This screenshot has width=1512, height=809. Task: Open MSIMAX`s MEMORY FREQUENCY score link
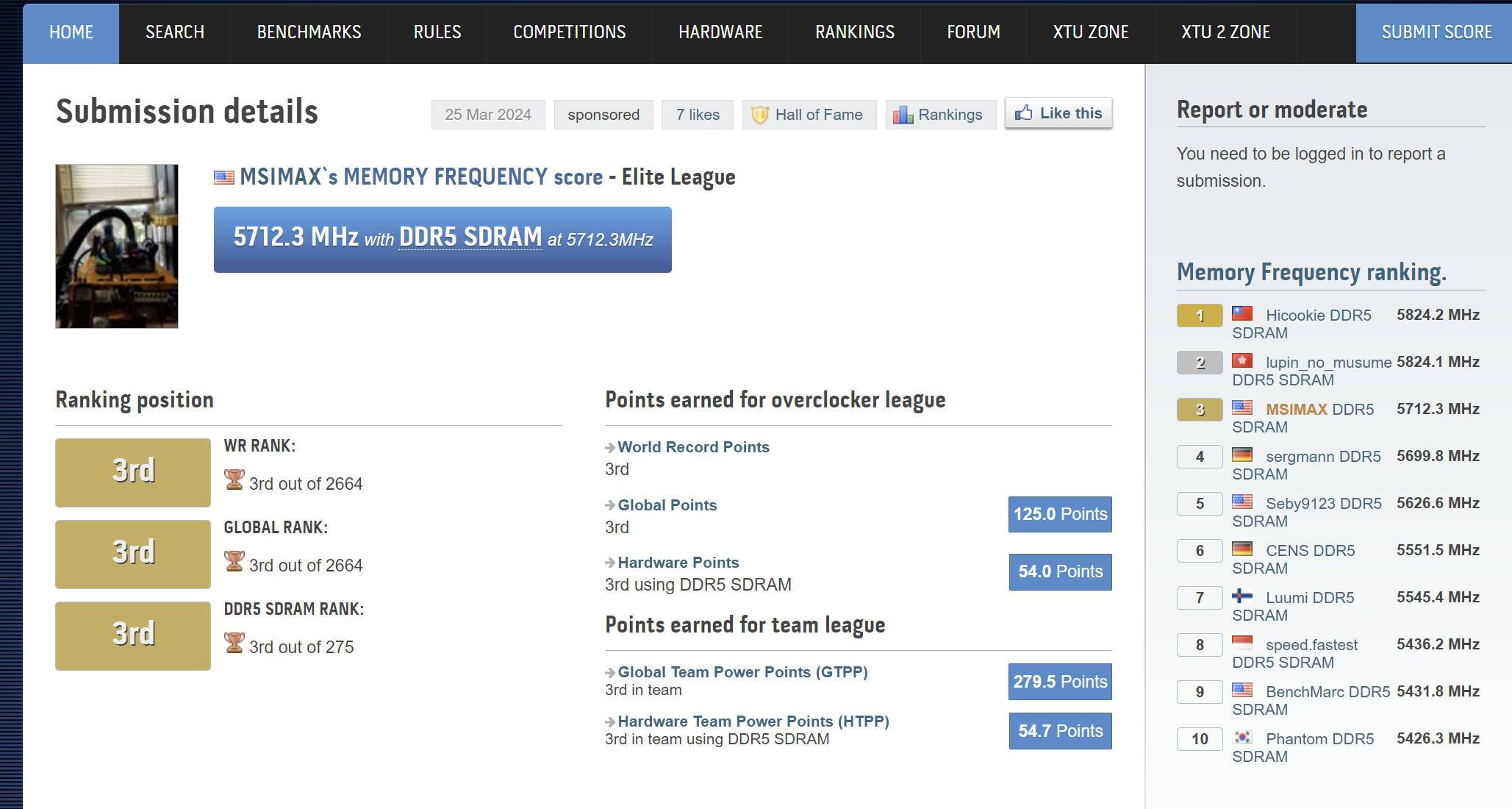tap(421, 177)
